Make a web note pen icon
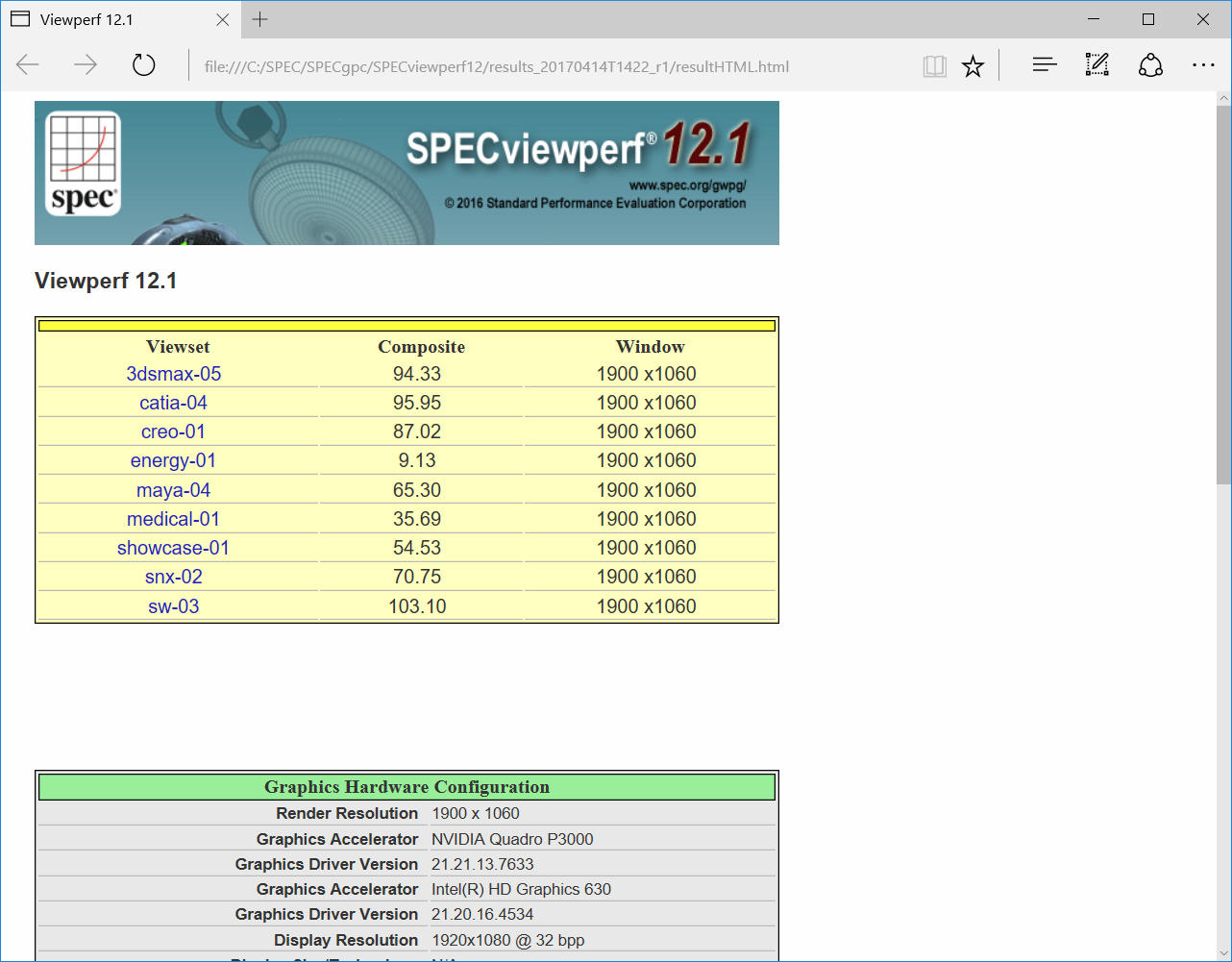 1096,65
